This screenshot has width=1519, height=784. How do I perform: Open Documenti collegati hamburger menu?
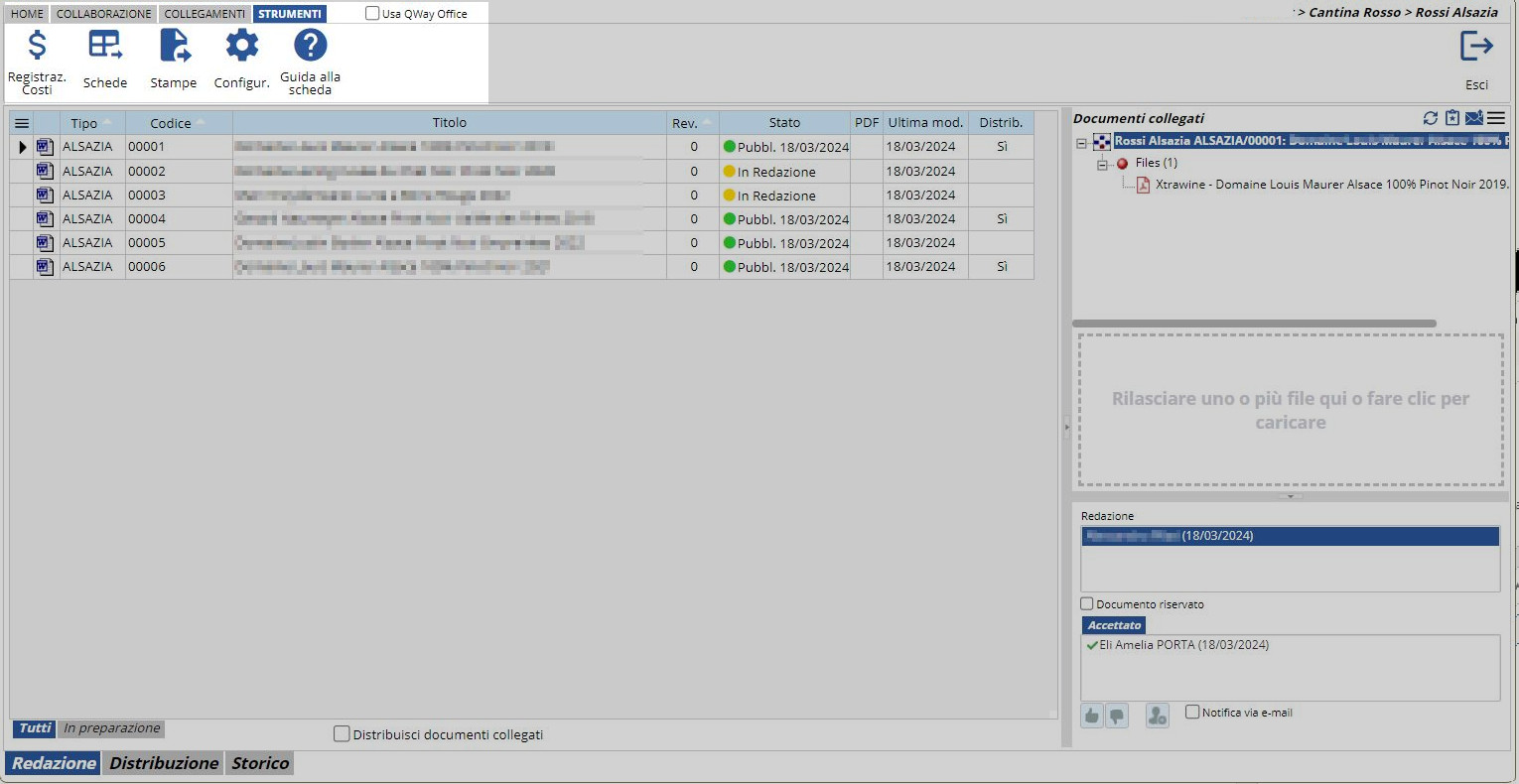point(1496,118)
